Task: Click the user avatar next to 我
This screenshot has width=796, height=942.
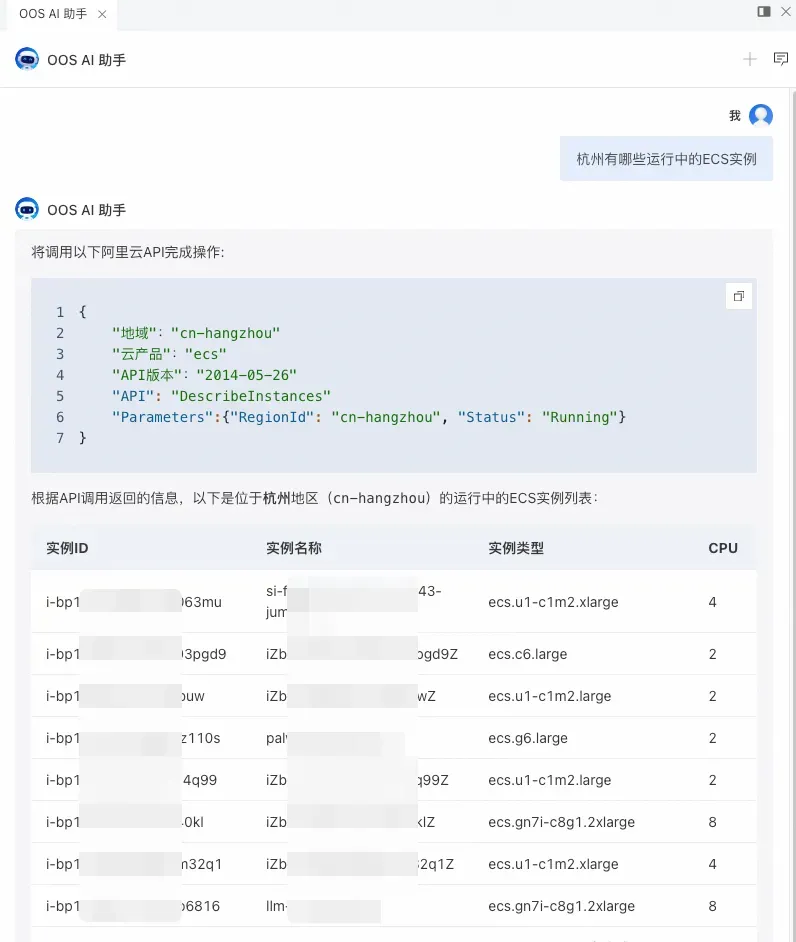Action: pos(761,115)
